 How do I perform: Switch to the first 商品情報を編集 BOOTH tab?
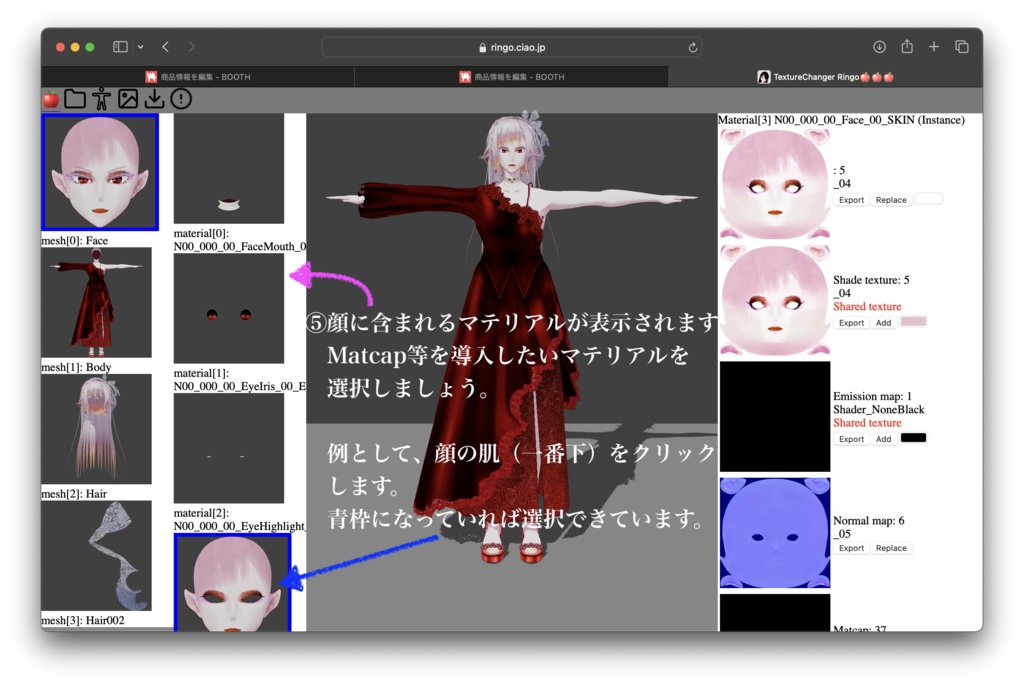pos(195,76)
